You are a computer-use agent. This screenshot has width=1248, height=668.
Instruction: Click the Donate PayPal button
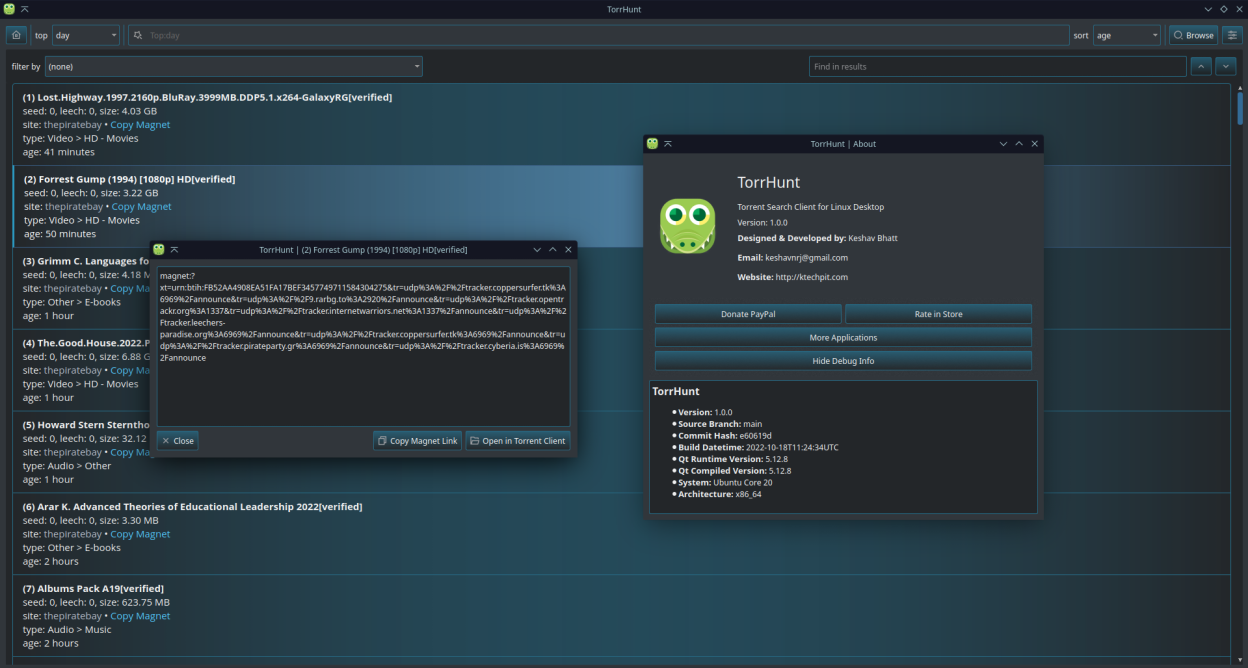(747, 313)
